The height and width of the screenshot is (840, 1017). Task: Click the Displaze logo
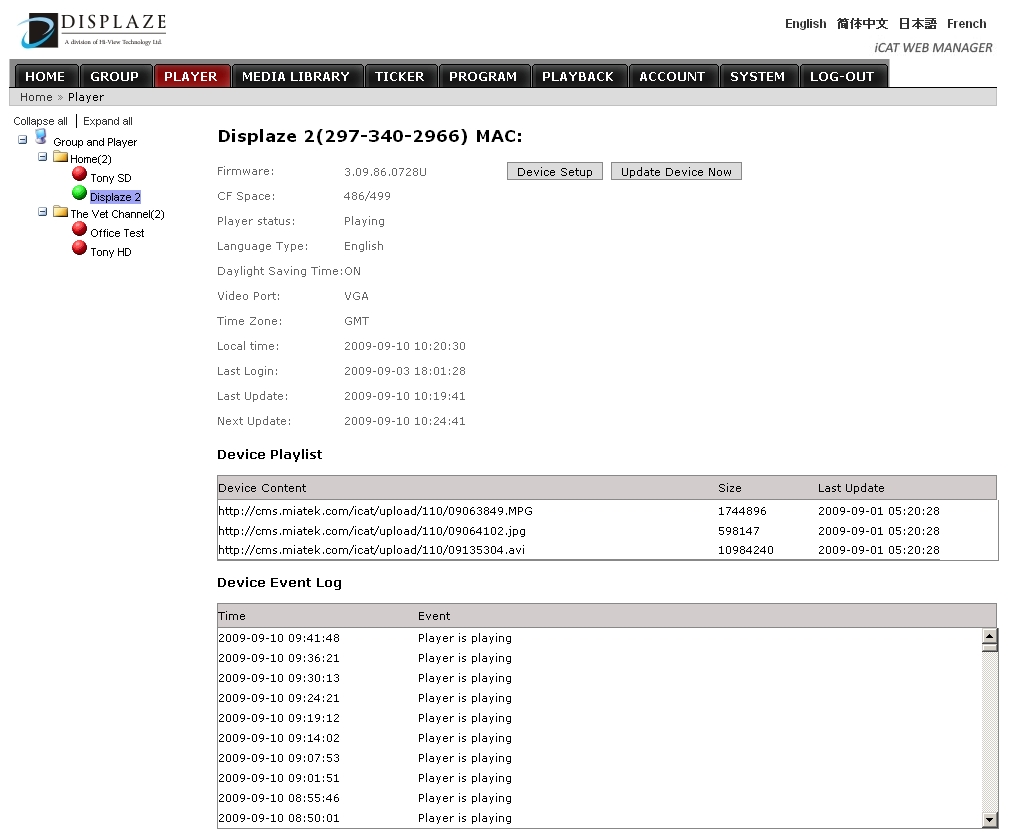pos(92,30)
